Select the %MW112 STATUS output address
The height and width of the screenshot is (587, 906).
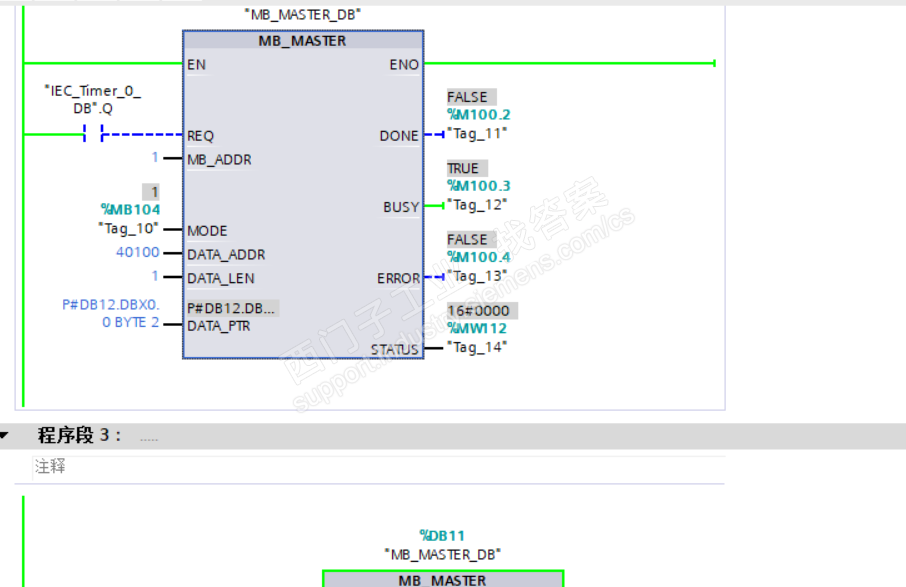[477, 329]
